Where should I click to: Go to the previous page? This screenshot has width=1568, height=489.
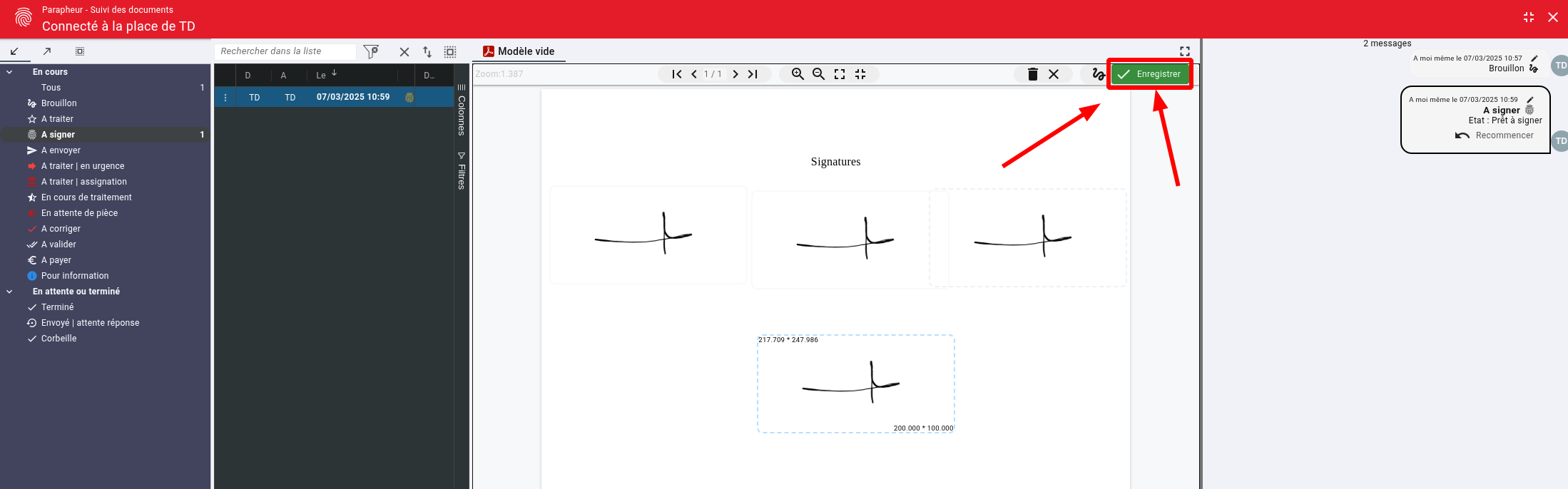694,74
